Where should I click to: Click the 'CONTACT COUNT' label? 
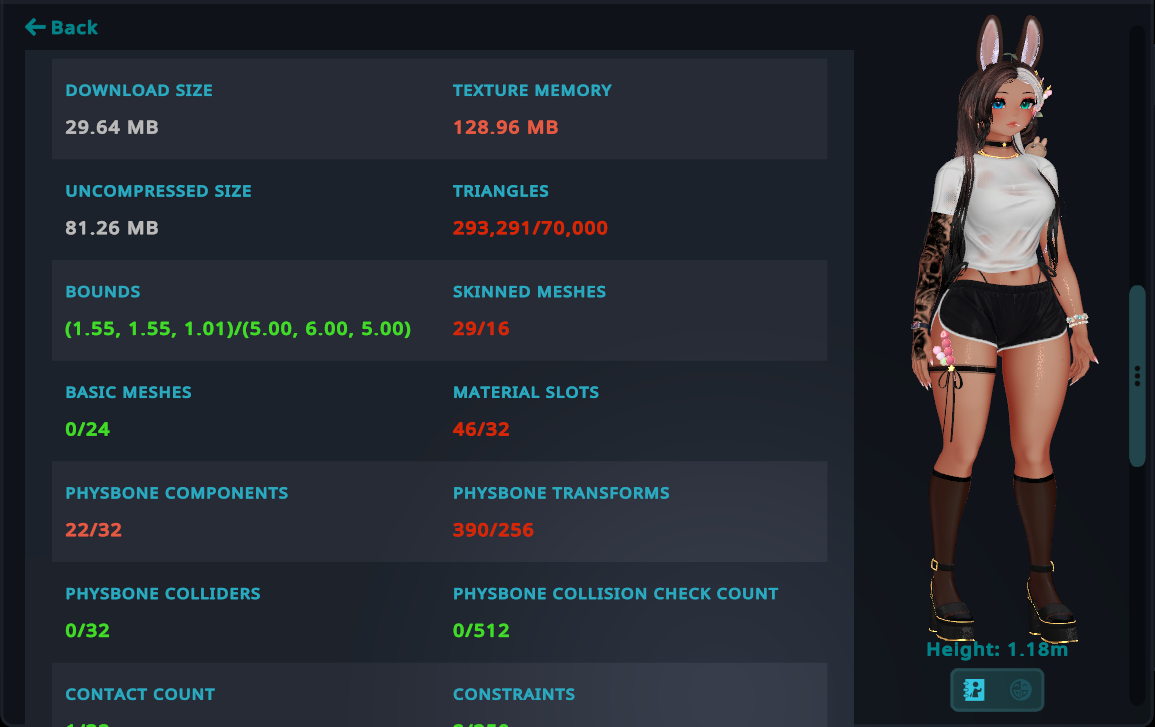140,695
